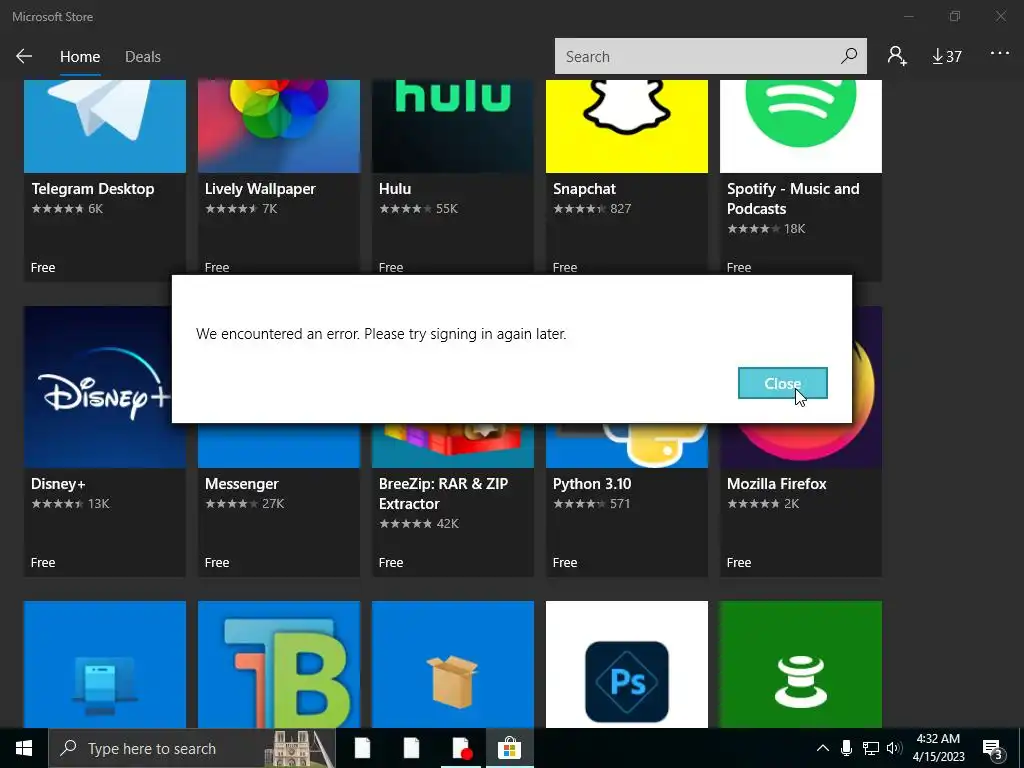This screenshot has width=1024, height=768.
Task: Open the Python 3.10 logo tile
Action: [x=627, y=445]
